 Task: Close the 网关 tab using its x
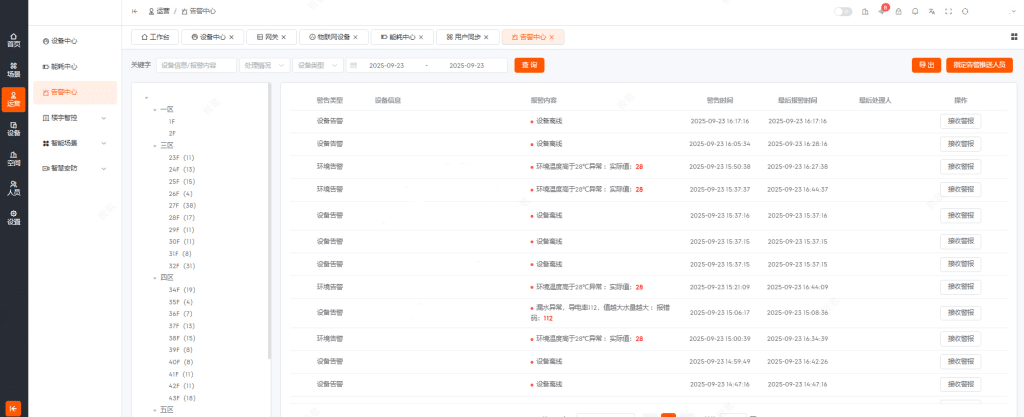pos(283,37)
